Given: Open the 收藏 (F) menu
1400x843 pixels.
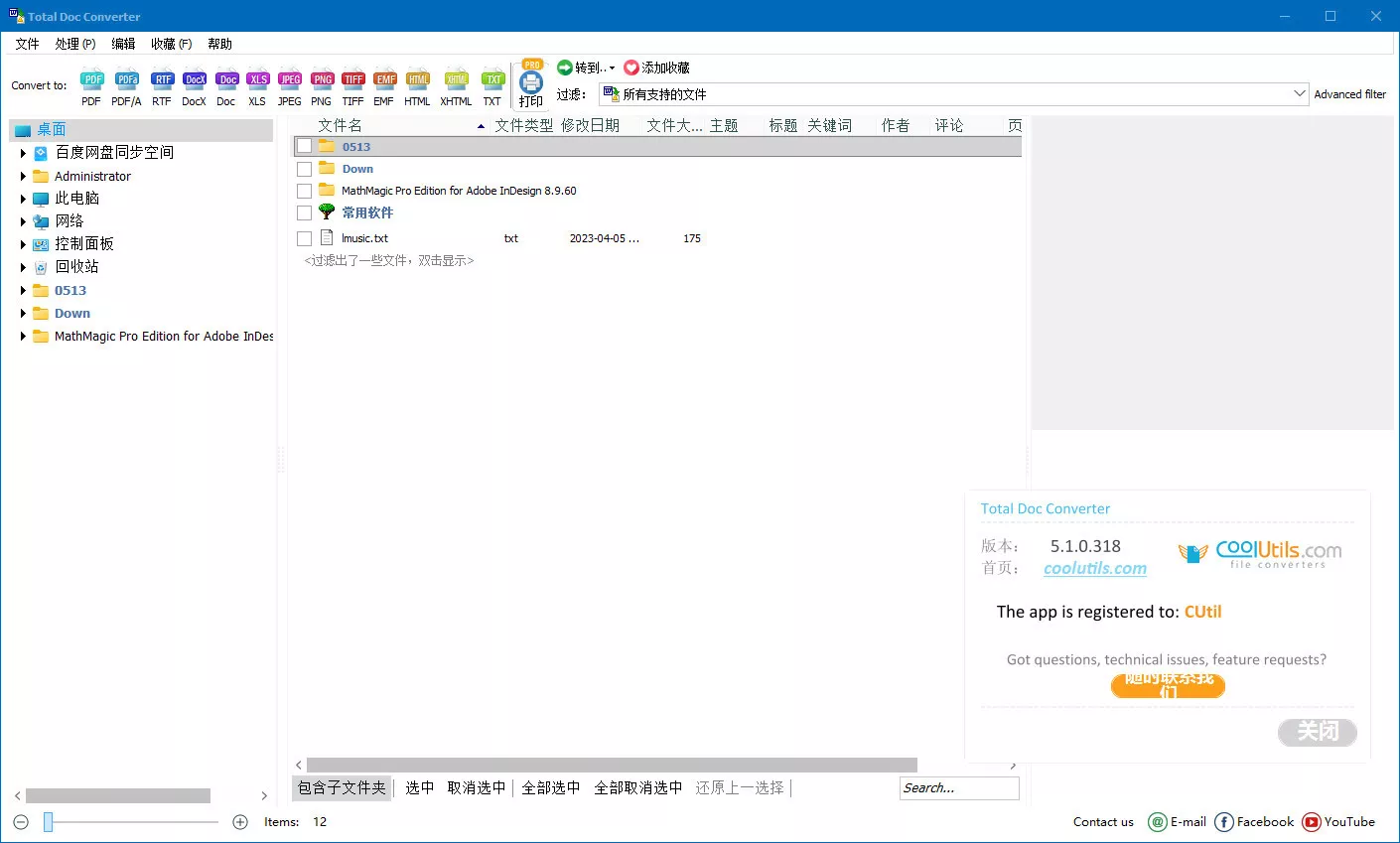Looking at the screenshot, I should (172, 44).
